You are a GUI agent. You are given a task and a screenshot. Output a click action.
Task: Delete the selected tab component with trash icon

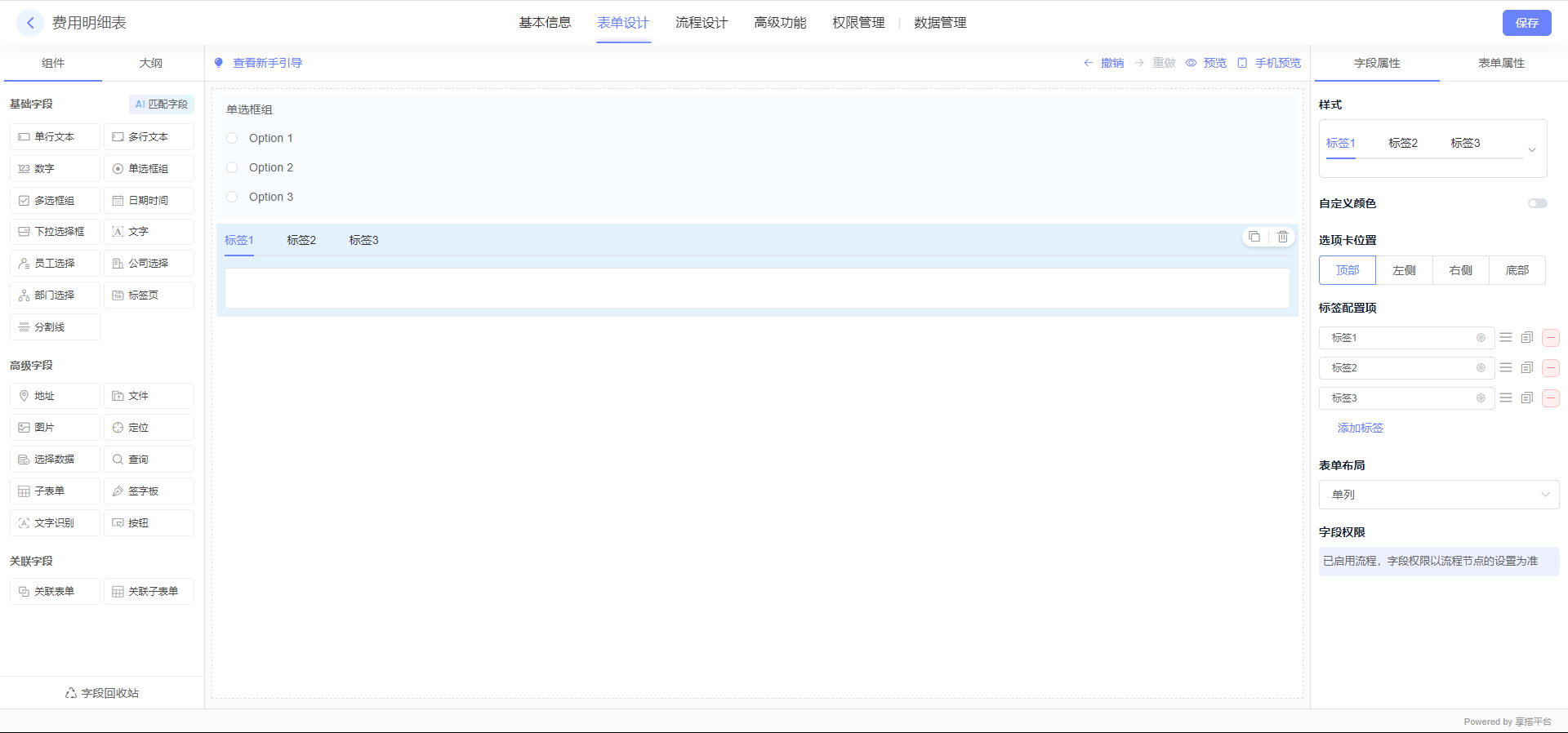coord(1283,237)
